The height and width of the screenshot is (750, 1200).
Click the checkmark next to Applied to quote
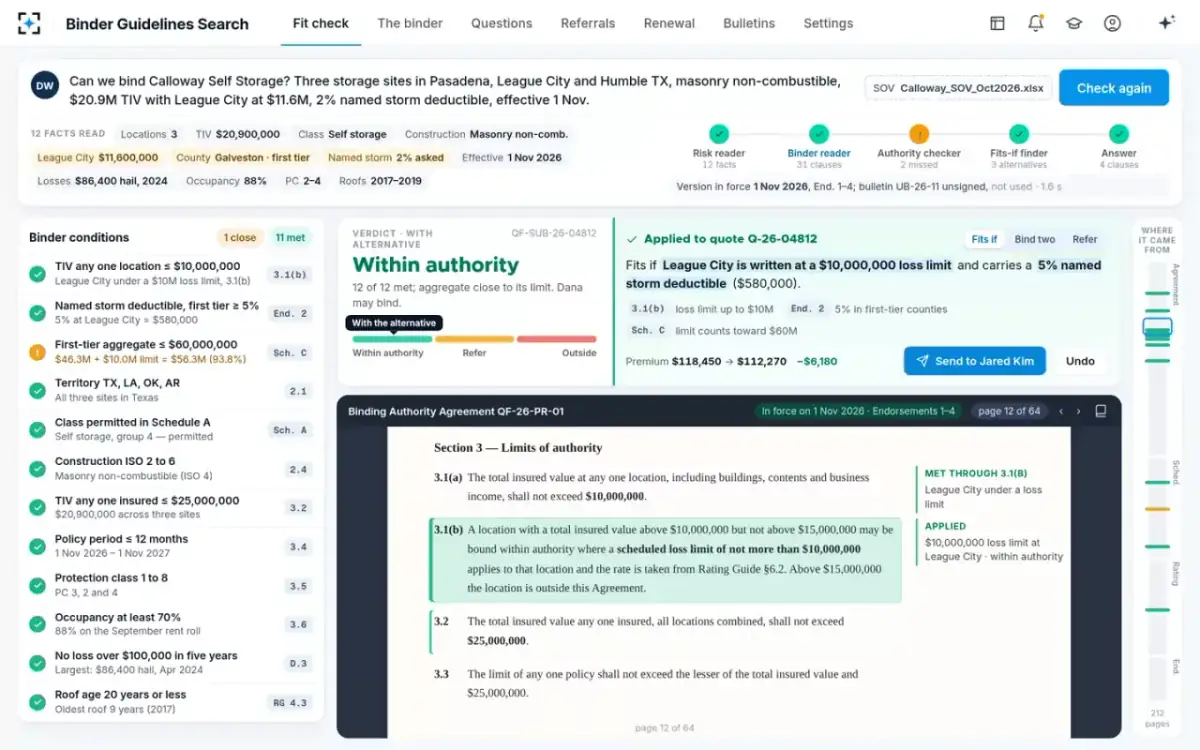coord(631,239)
